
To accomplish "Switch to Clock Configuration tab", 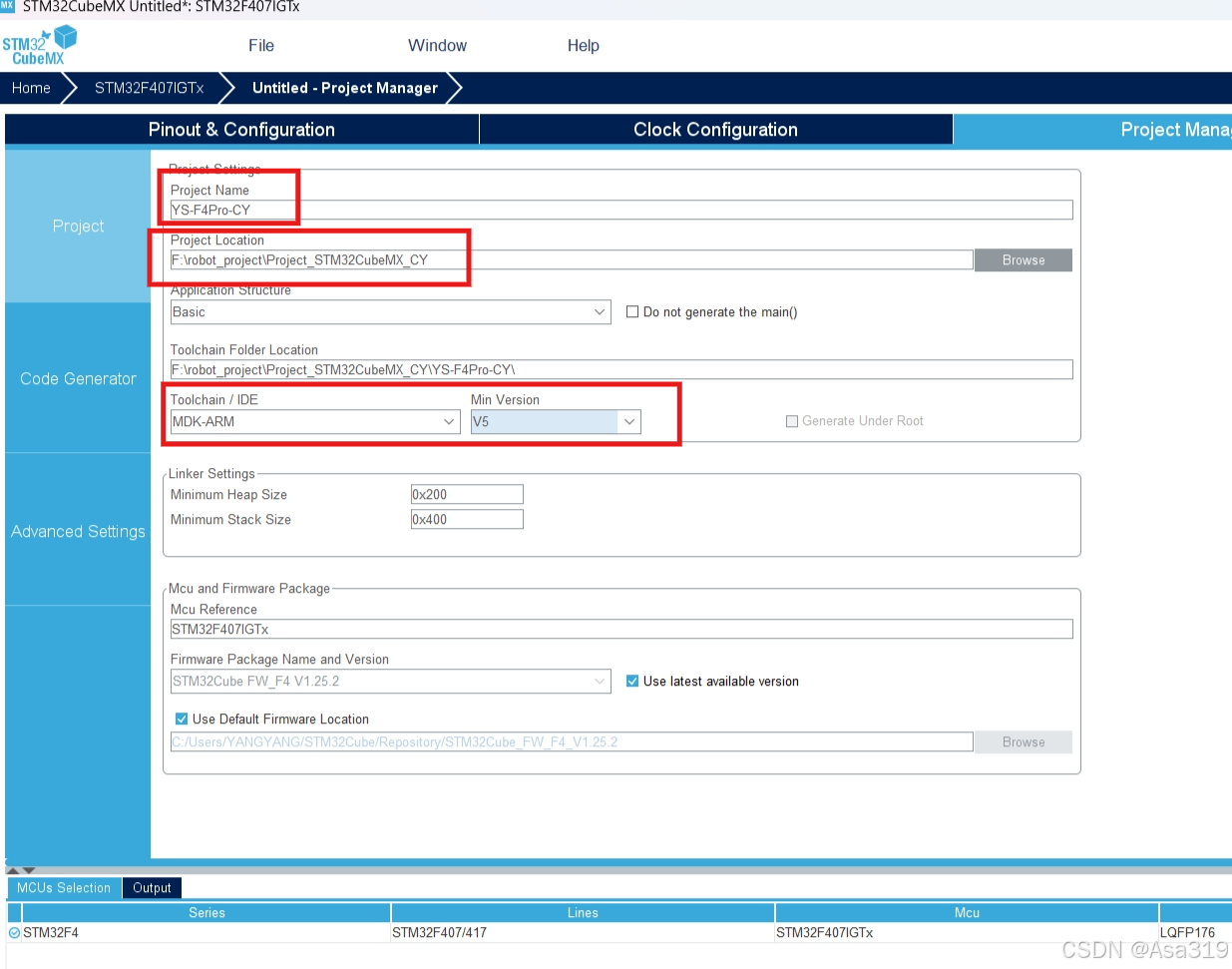I will pyautogui.click(x=715, y=130).
